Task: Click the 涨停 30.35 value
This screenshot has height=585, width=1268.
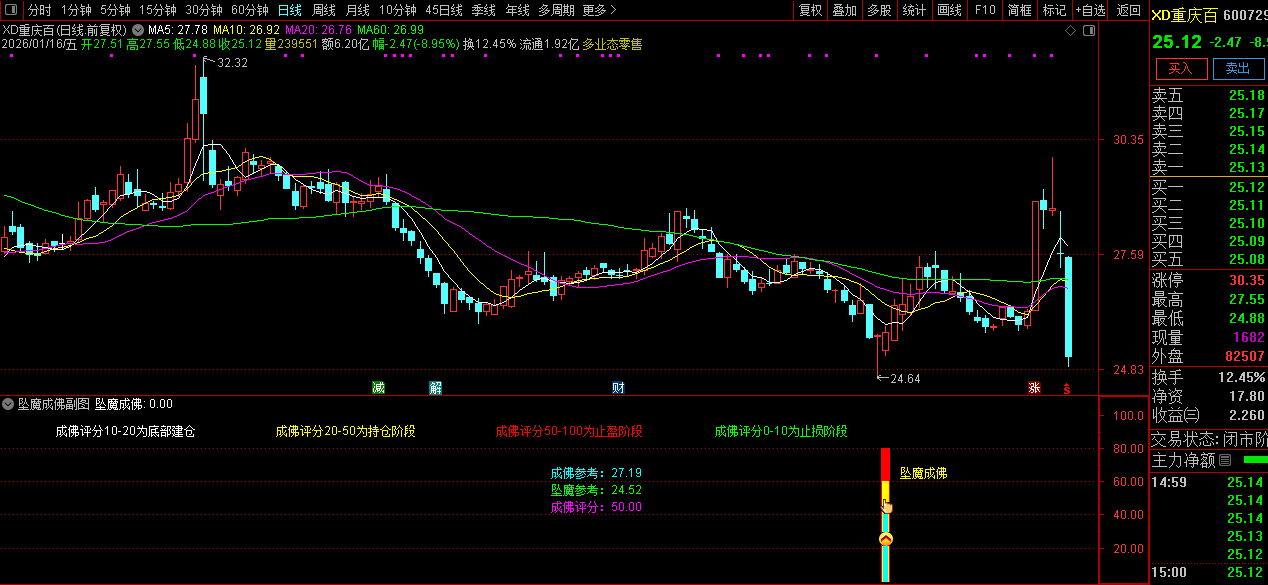Action: pos(1246,280)
